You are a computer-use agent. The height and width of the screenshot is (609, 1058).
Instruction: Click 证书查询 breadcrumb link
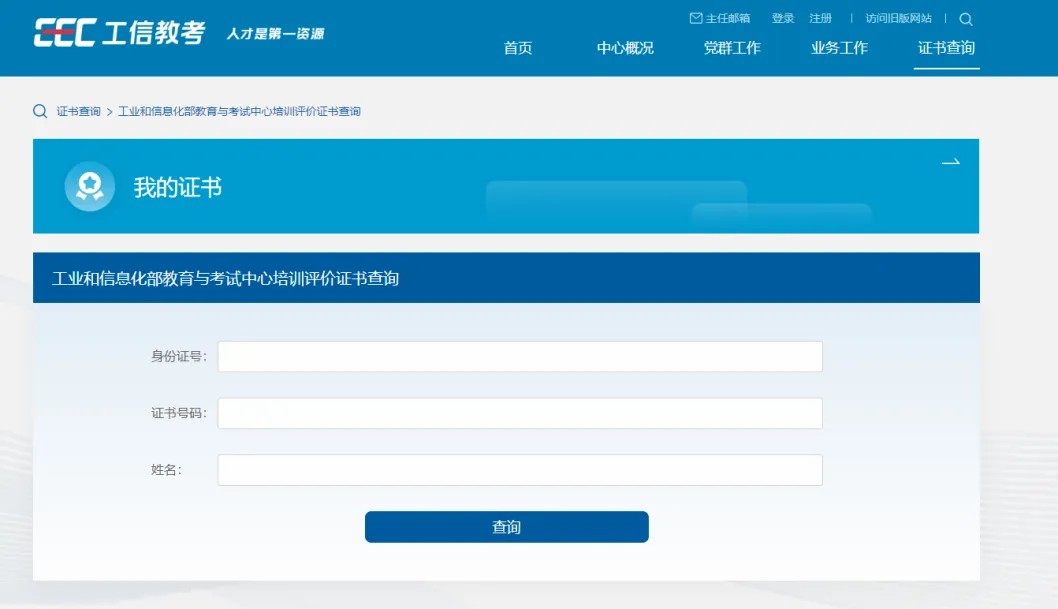(x=78, y=111)
